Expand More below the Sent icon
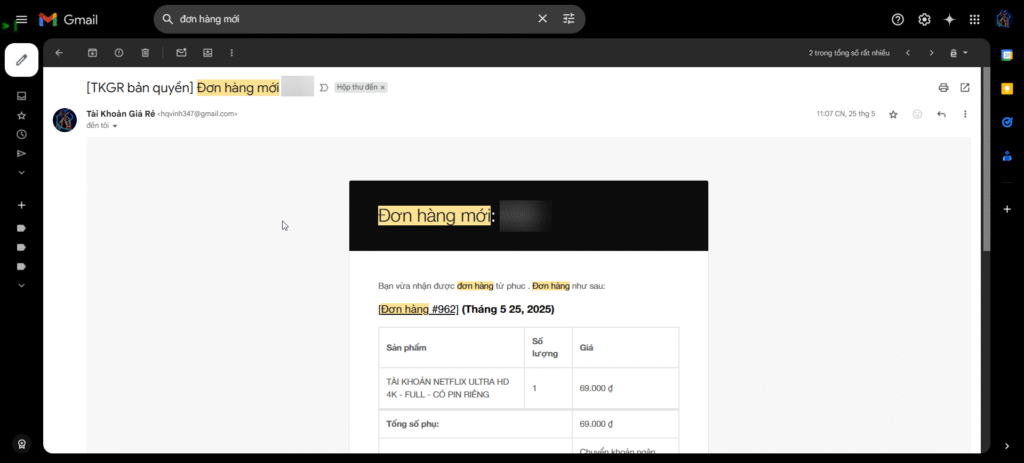This screenshot has height=463, width=1024. 22,172
